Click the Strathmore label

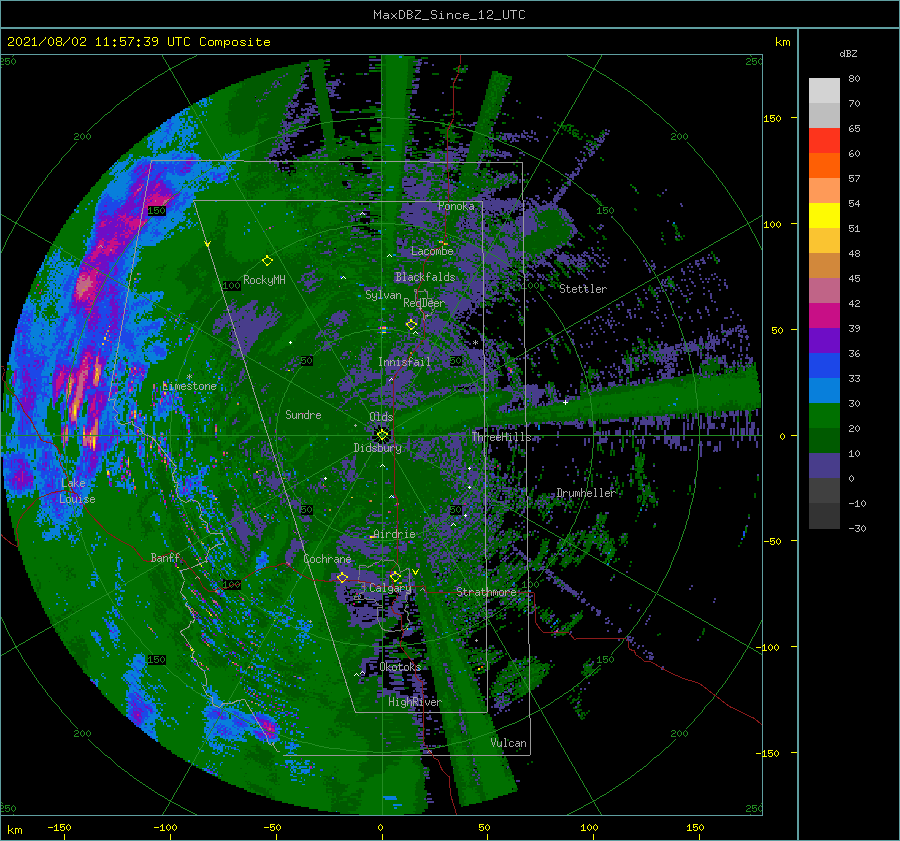point(486,592)
